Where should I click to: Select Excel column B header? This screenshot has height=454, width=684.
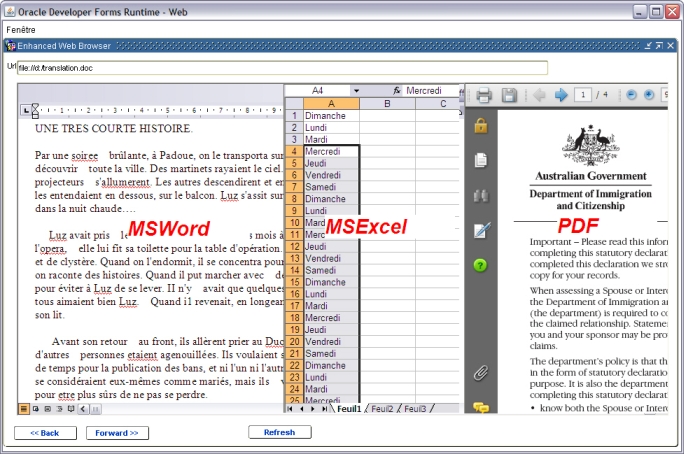[x=387, y=104]
